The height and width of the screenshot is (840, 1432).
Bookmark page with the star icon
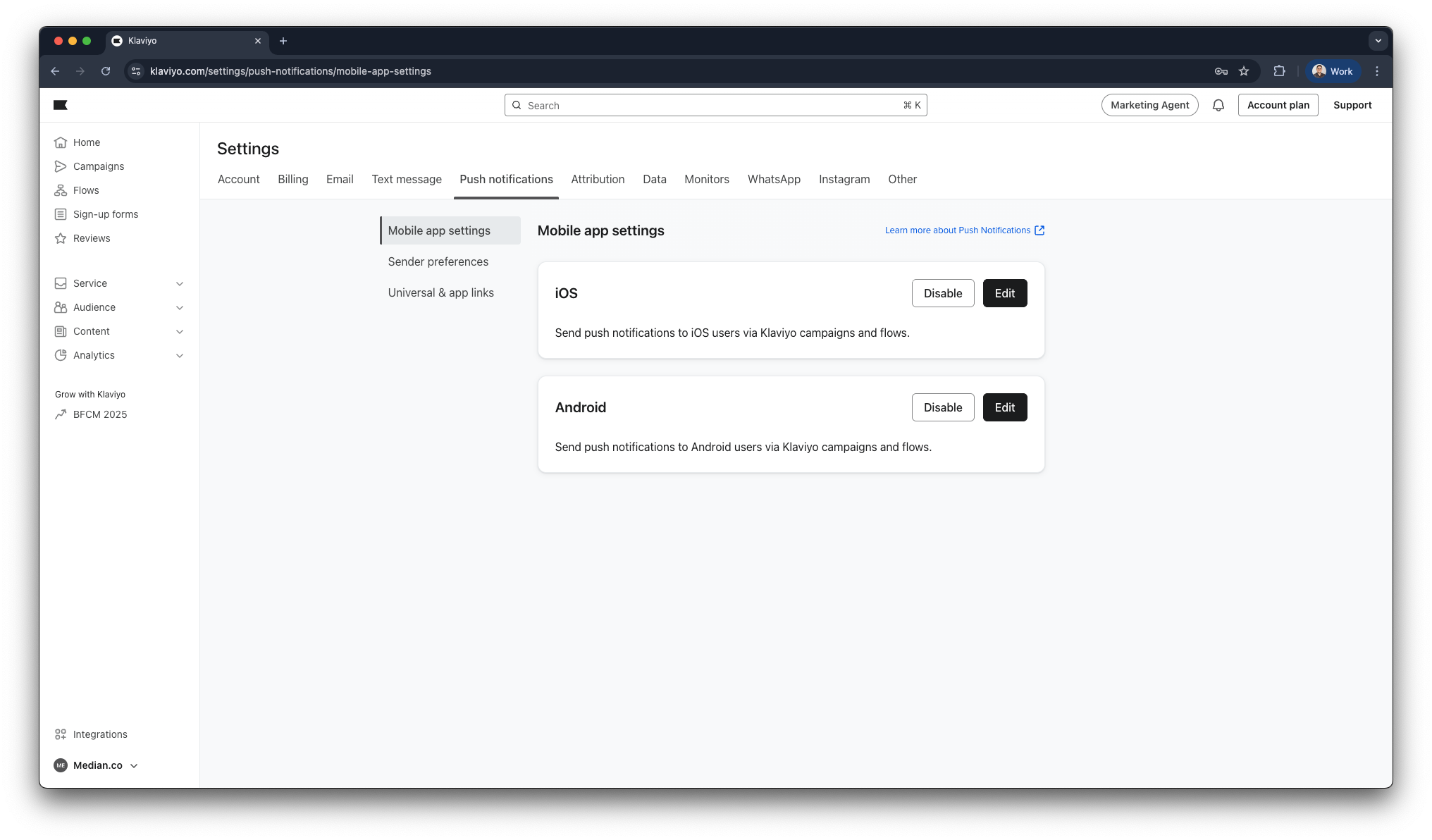pyautogui.click(x=1244, y=71)
